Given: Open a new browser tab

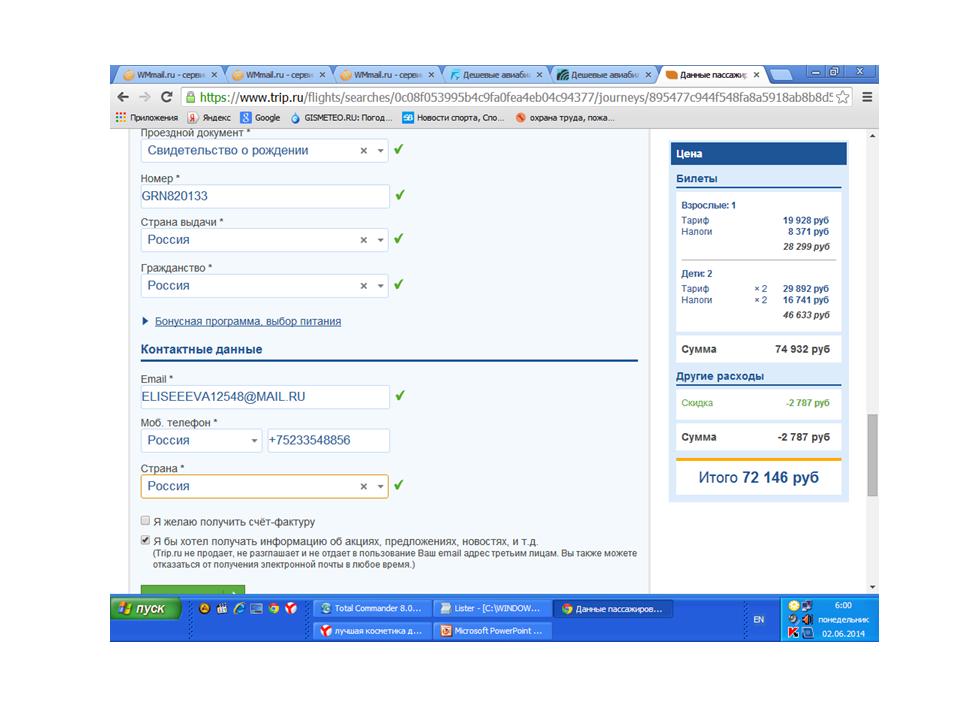Looking at the screenshot, I should [781, 75].
